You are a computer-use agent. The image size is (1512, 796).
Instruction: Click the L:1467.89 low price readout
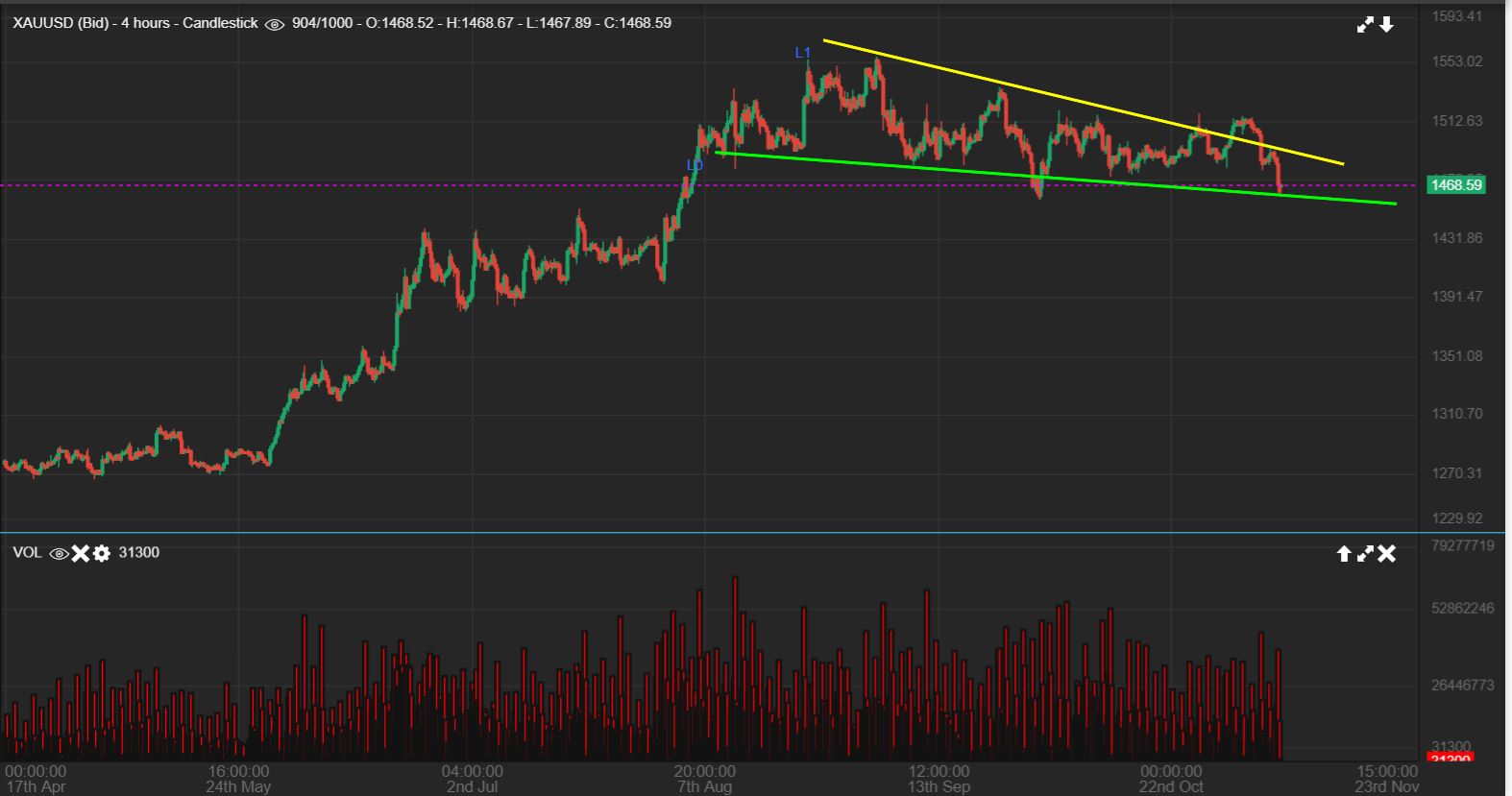(x=559, y=23)
